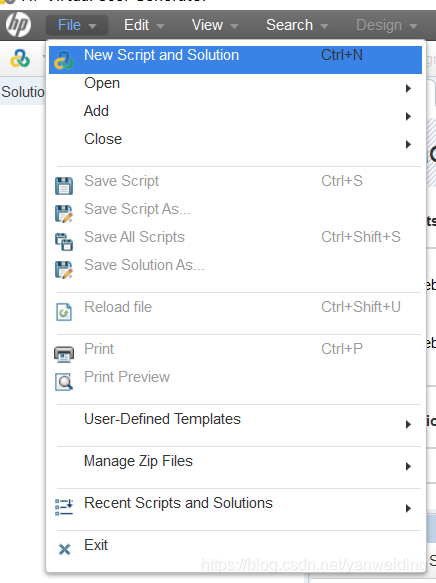Click the Exit X icon
436x583 pixels.
tap(64, 549)
